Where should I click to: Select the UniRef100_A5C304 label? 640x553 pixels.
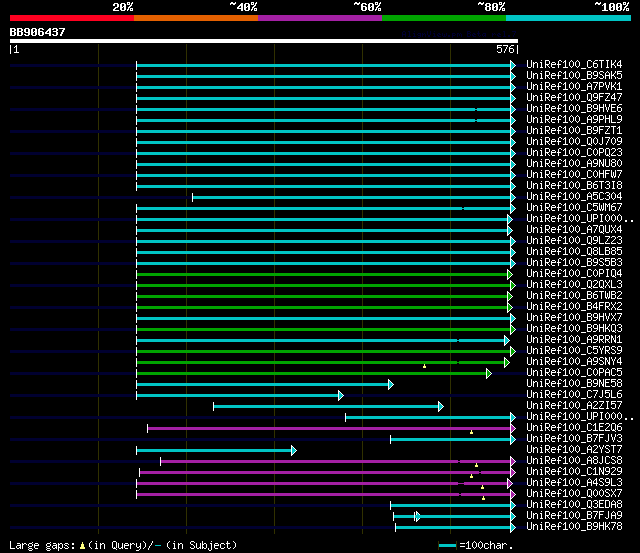(574, 197)
